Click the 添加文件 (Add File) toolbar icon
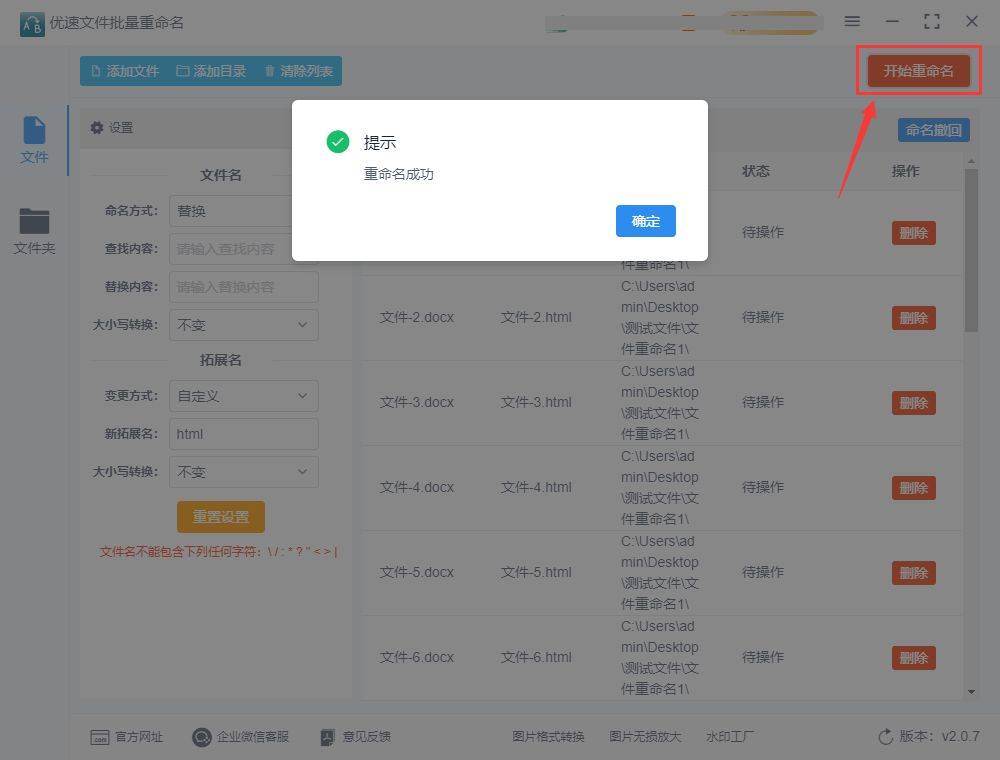Viewport: 1000px width, 760px height. 93,71
